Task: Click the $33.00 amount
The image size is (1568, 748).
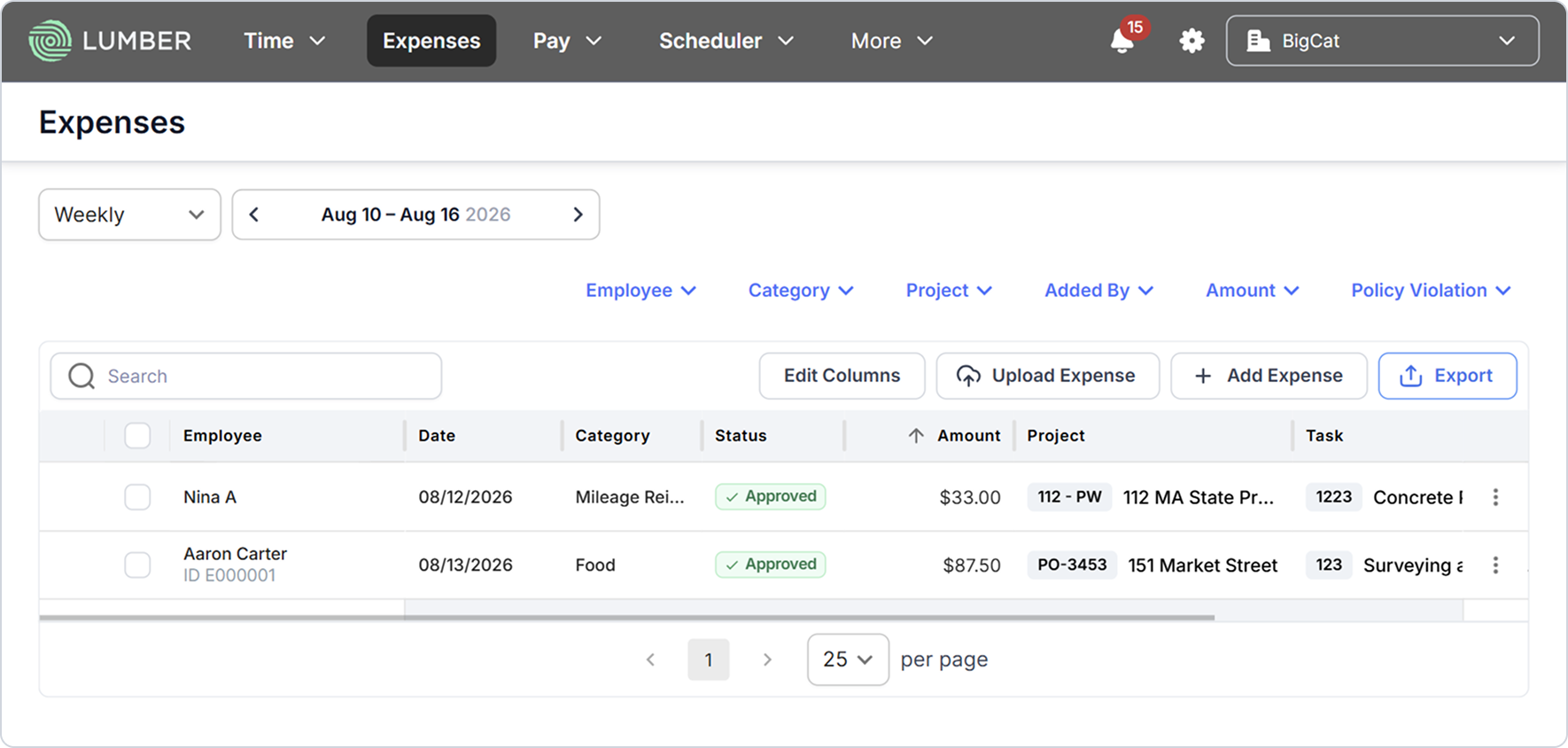Action: coord(970,497)
